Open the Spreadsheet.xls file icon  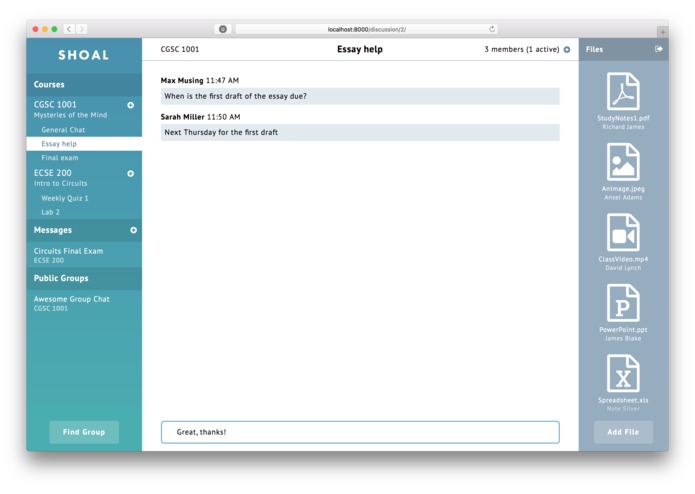pyautogui.click(x=623, y=373)
